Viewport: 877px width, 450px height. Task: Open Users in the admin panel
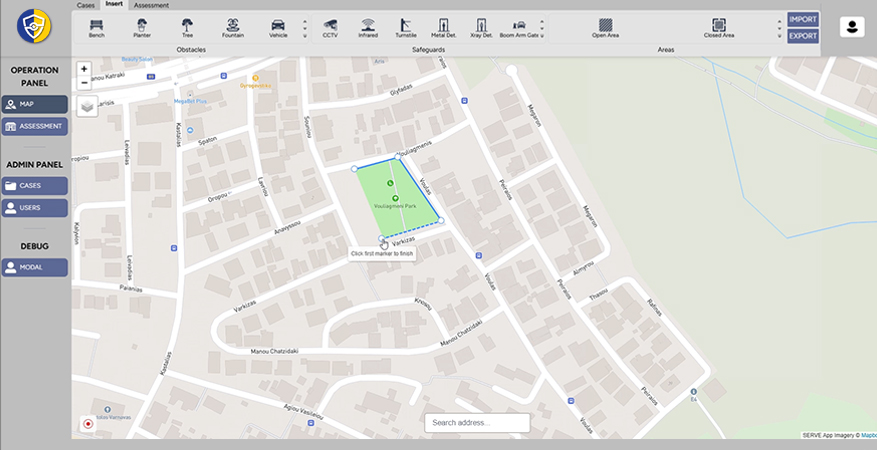point(35,208)
